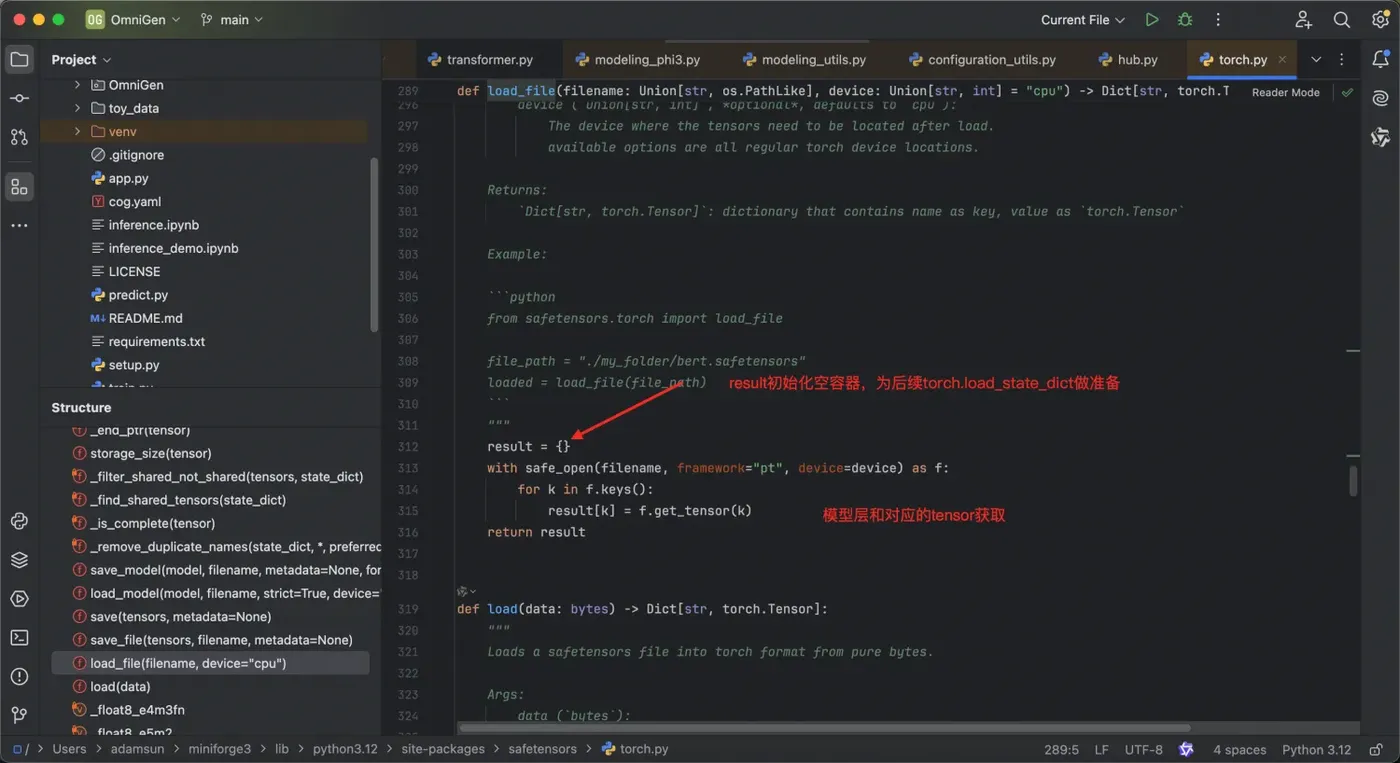Open predict.py in project tree

(x=138, y=295)
